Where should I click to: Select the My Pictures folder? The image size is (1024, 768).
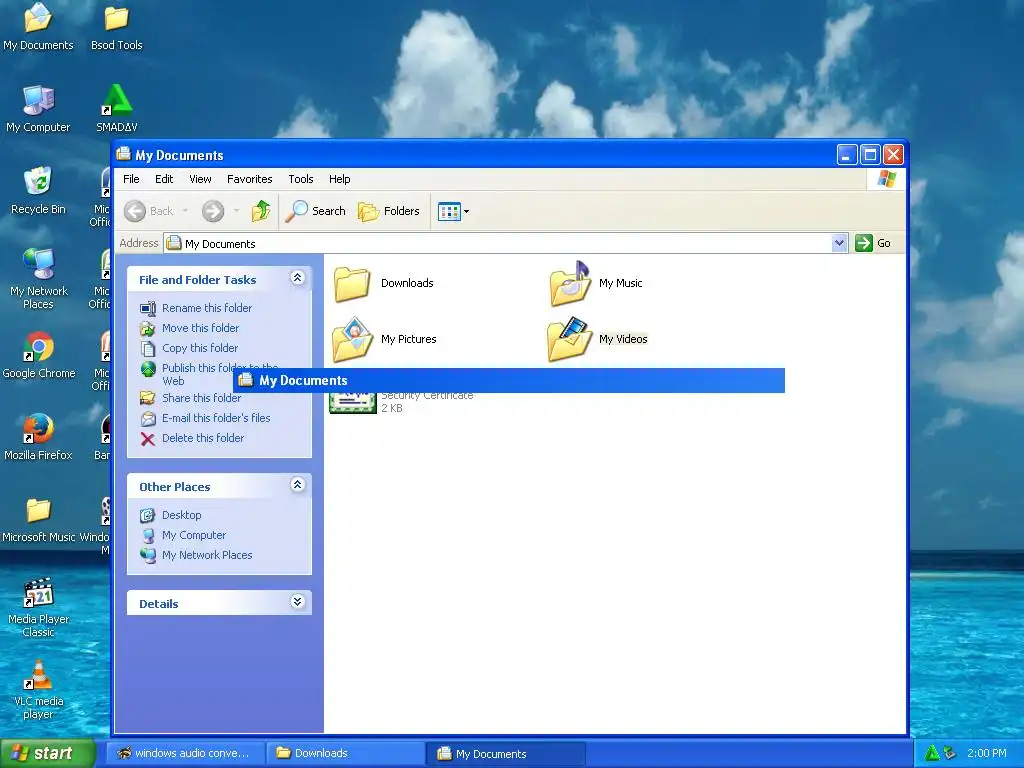[384, 340]
